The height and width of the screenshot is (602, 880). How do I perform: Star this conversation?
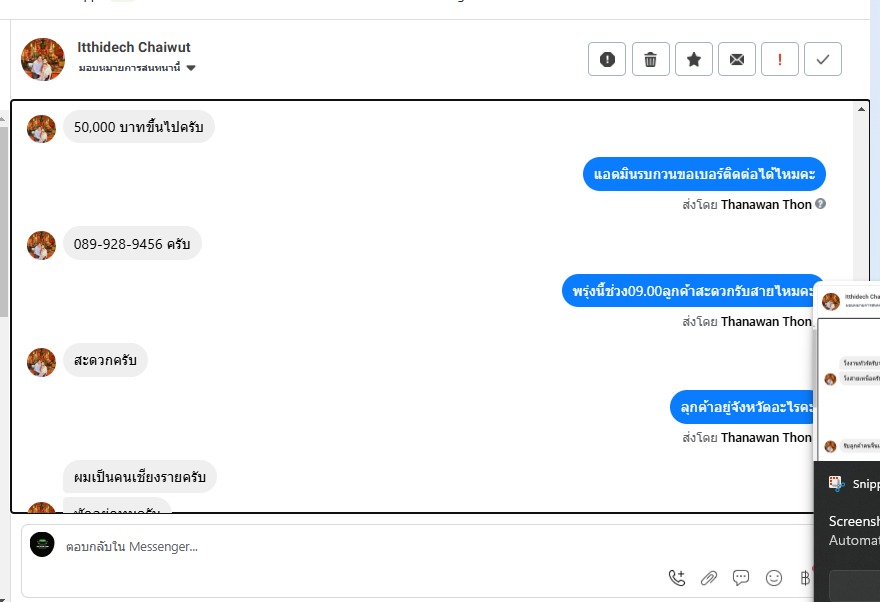(694, 59)
